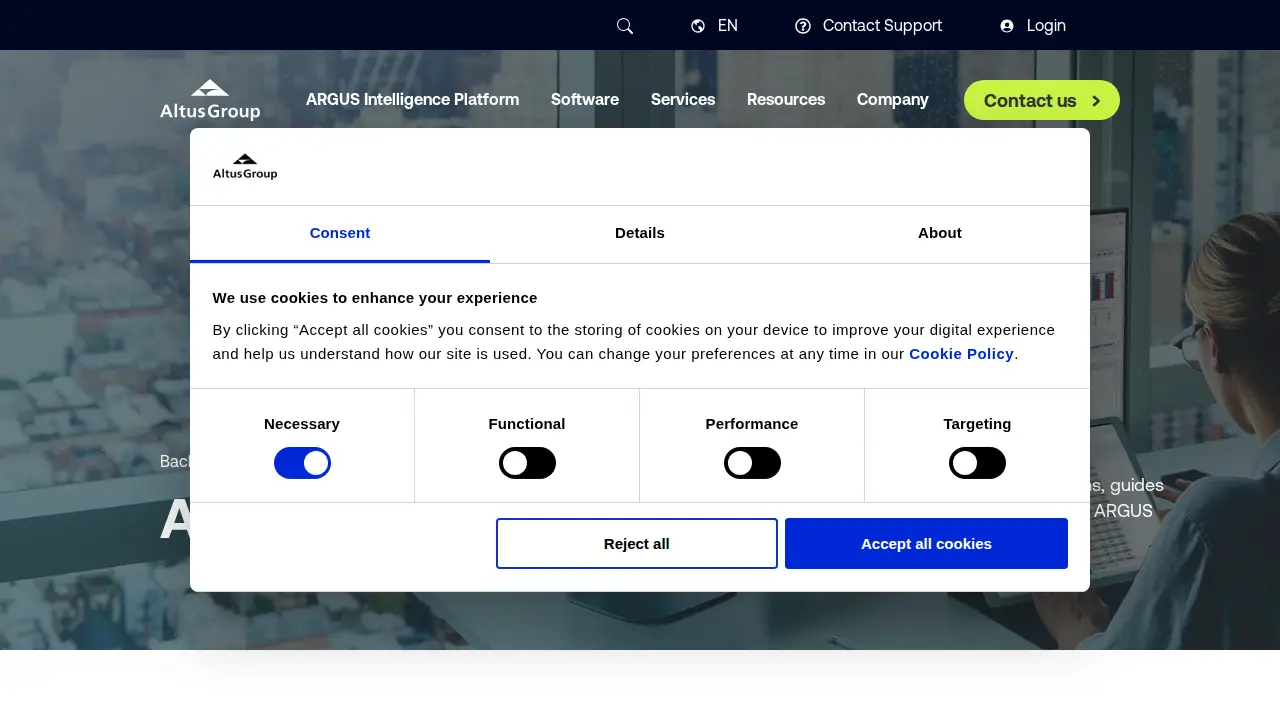Click the Functional category label

(x=527, y=424)
